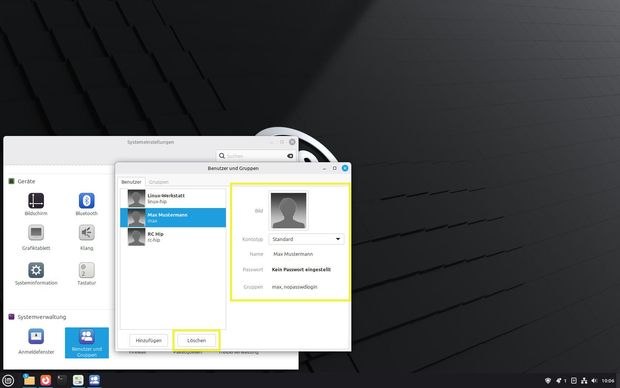Select user Linux-Werkstatt in the list
The width and height of the screenshot is (620, 388).
(x=173, y=198)
